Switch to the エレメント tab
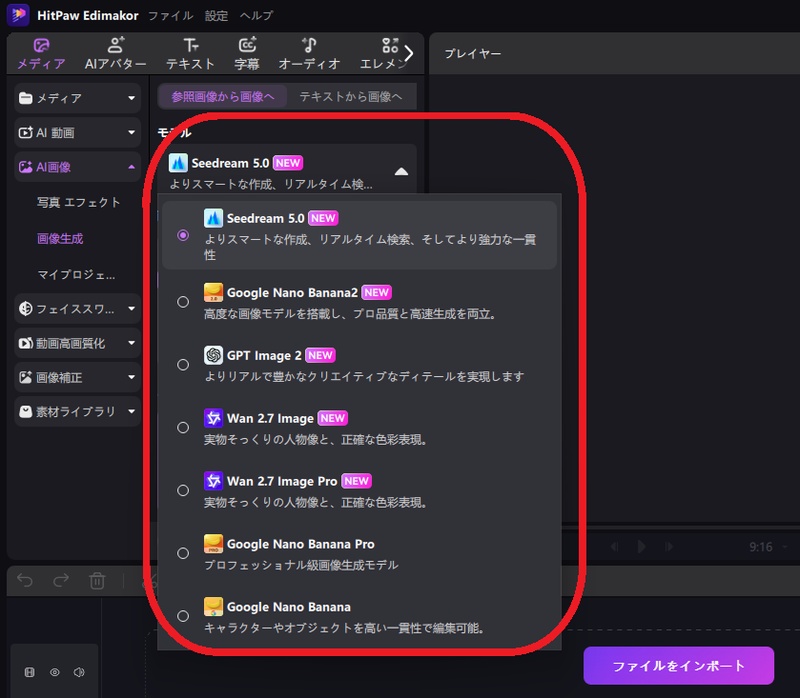800x698 pixels. click(383, 54)
